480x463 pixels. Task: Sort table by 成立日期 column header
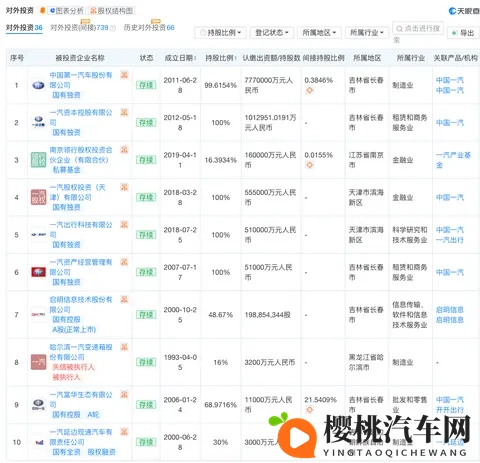pyautogui.click(x=180, y=58)
